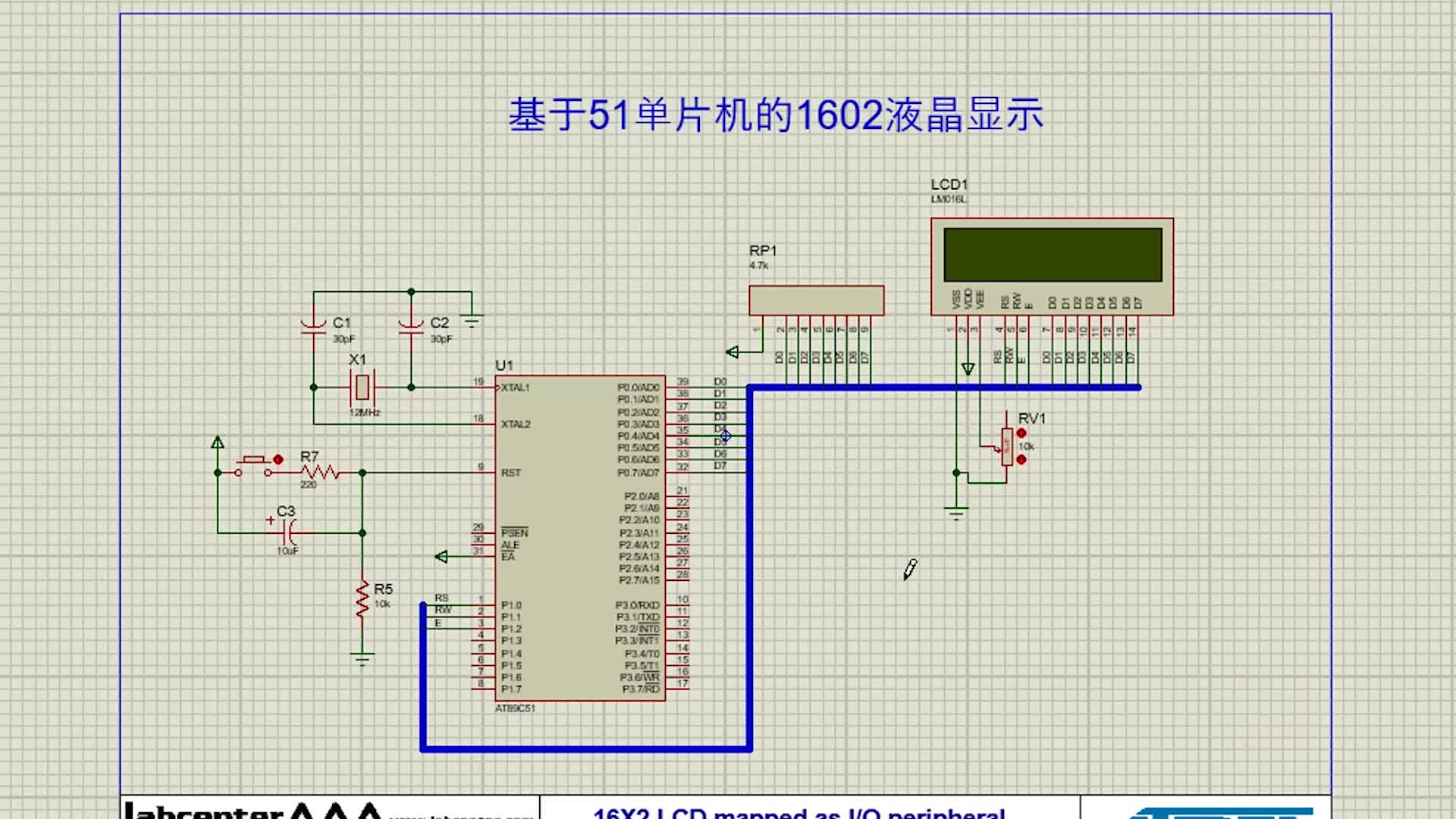
Task: Select the reset push button symbol
Action: [253, 466]
